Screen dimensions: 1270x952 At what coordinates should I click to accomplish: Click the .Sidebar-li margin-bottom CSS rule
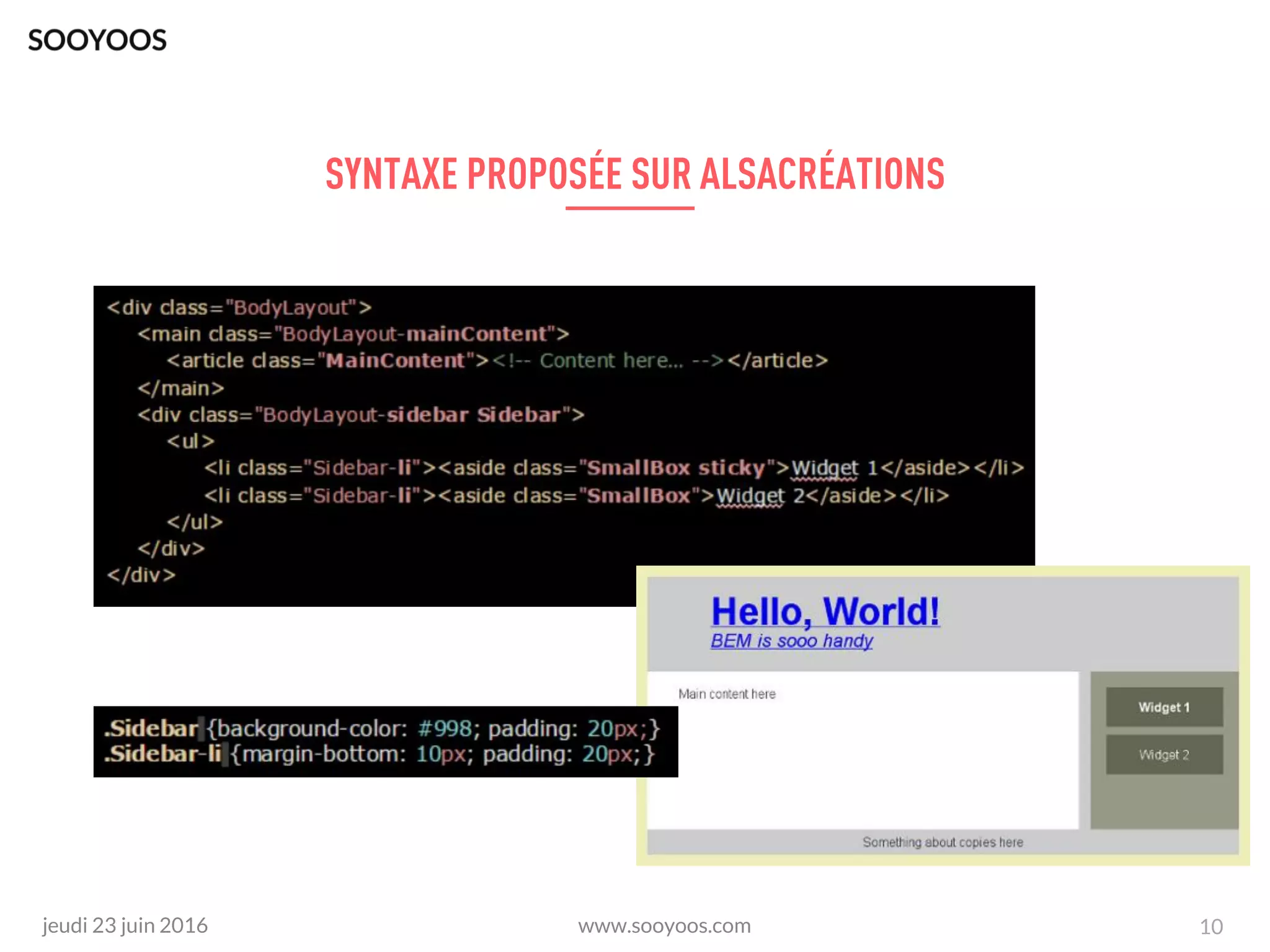[380, 754]
